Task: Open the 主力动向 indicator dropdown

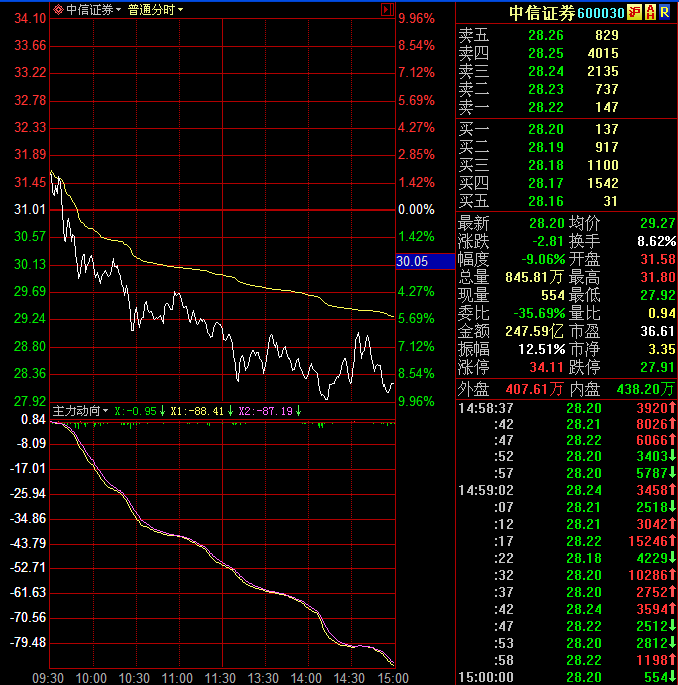Action: [x=80, y=411]
